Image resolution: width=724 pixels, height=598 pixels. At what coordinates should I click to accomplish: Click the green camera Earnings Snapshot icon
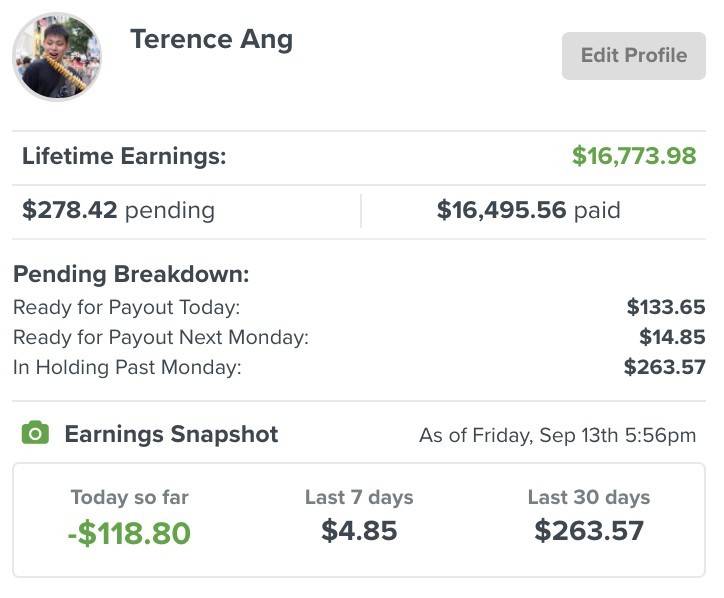pyautogui.click(x=35, y=433)
